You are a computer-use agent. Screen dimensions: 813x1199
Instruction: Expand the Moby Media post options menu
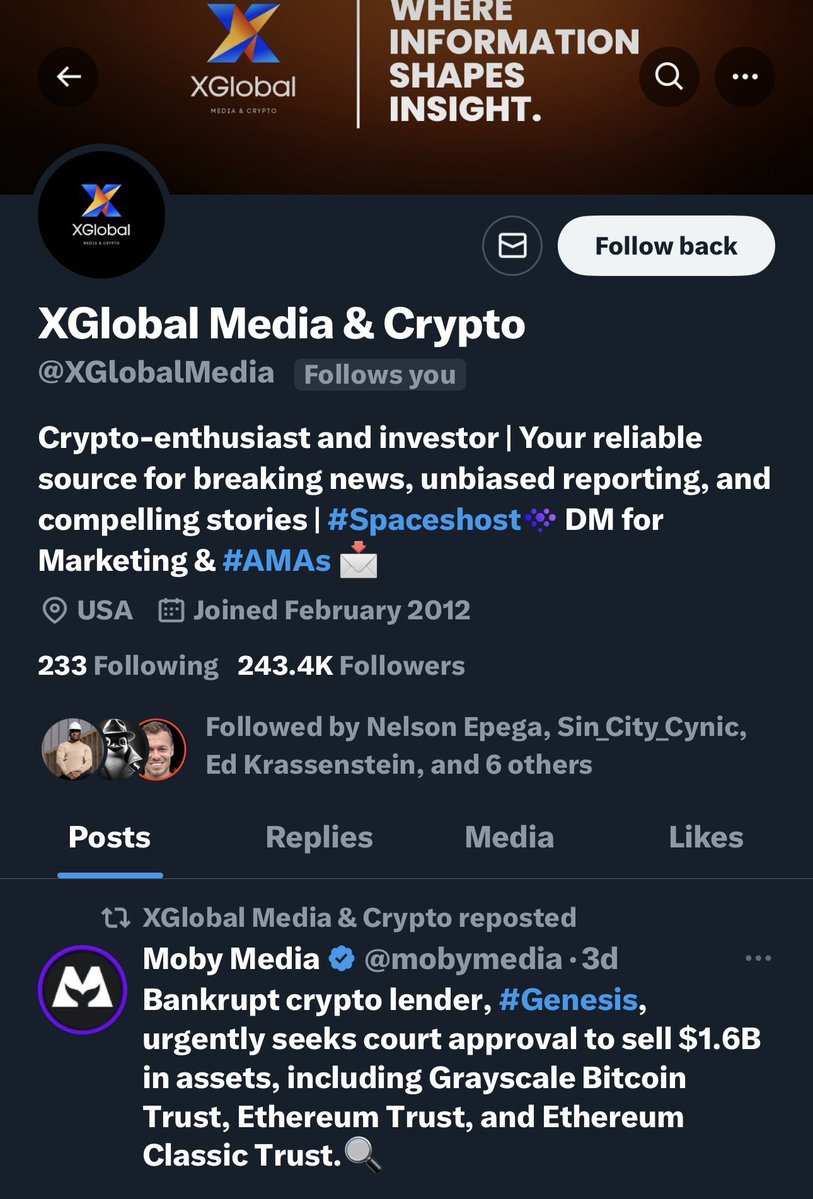758,959
